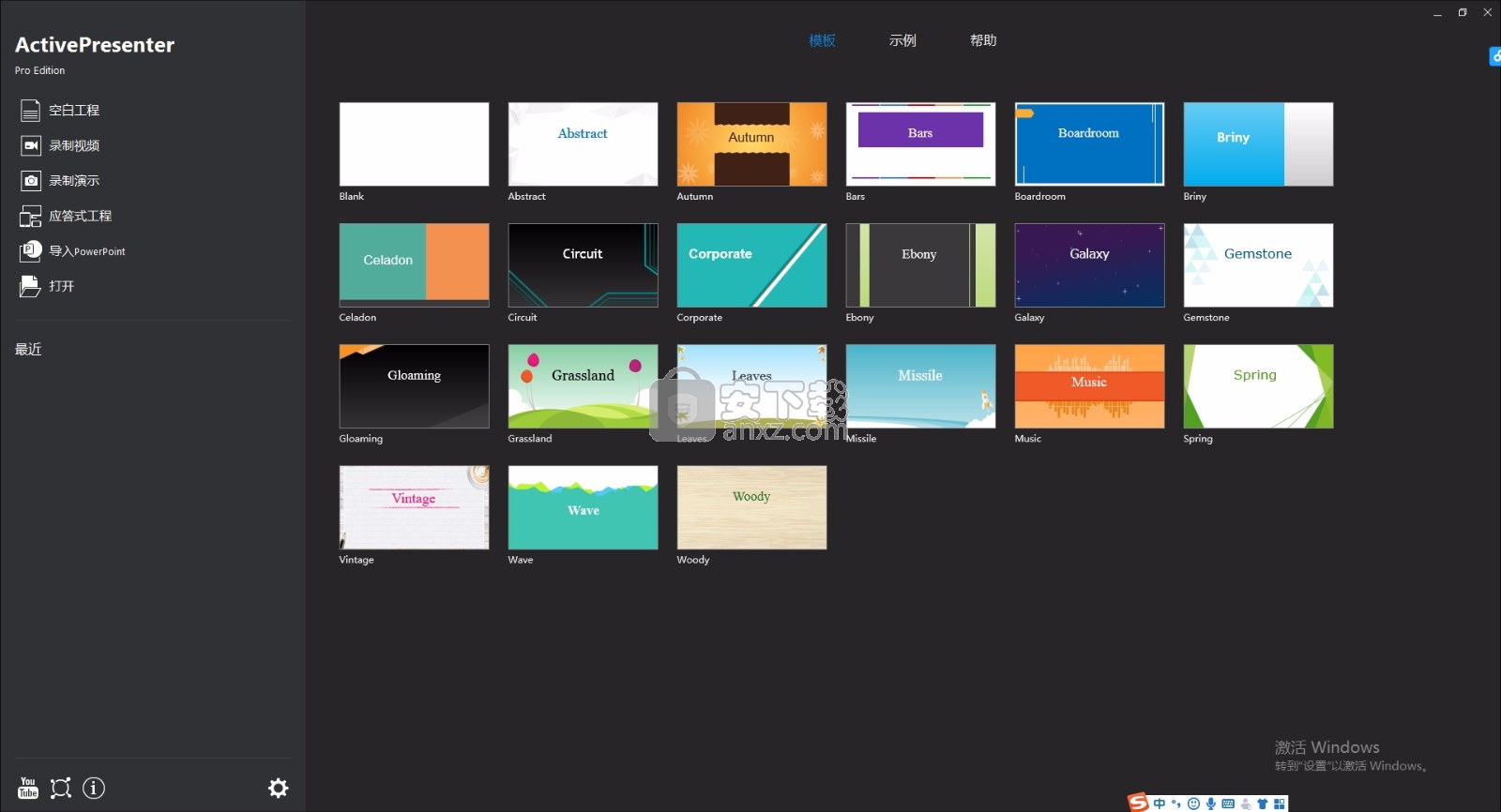Click the 'Gemstone' caption text
The image size is (1501, 812).
[1206, 318]
